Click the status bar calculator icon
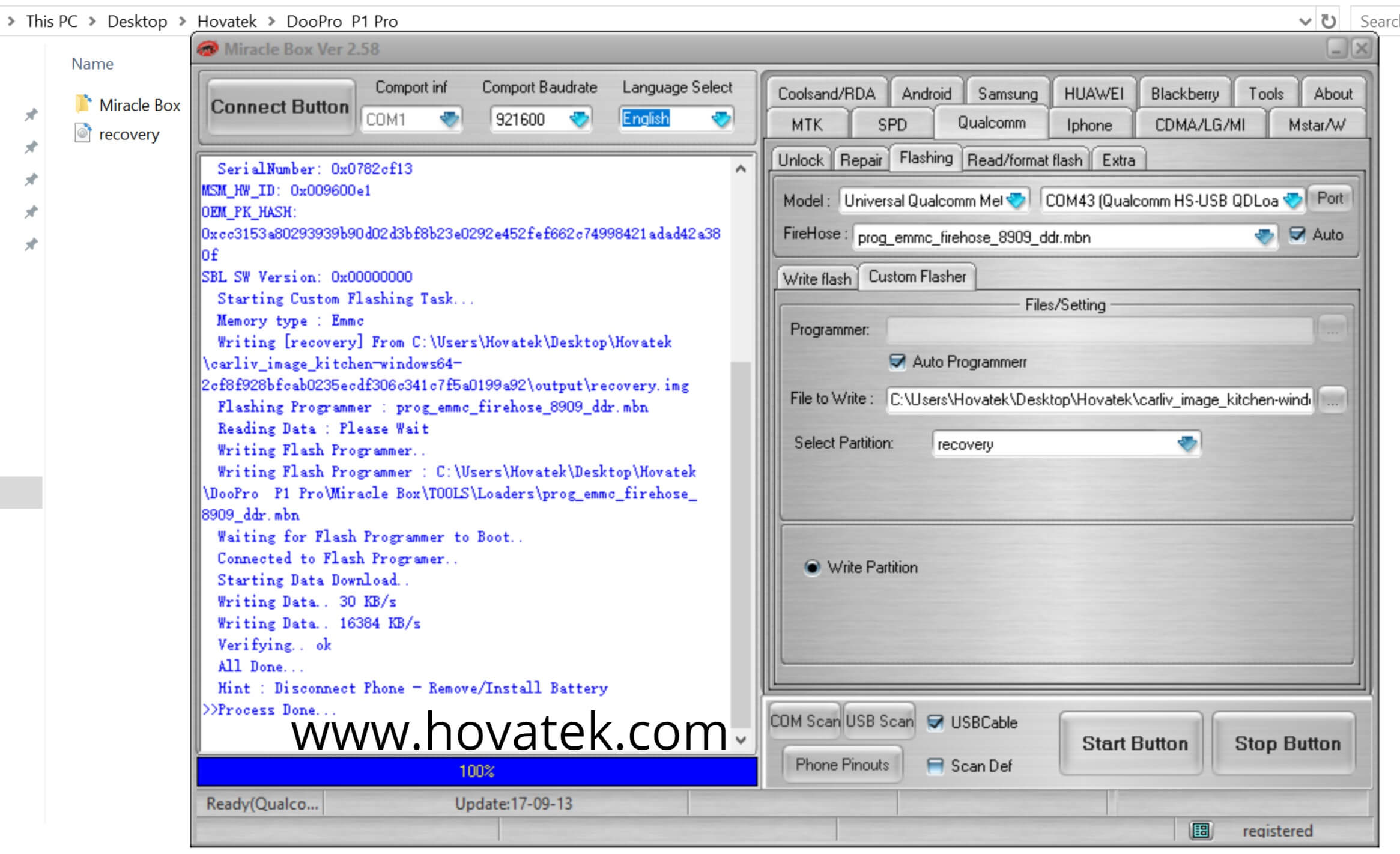 pos(1201,831)
